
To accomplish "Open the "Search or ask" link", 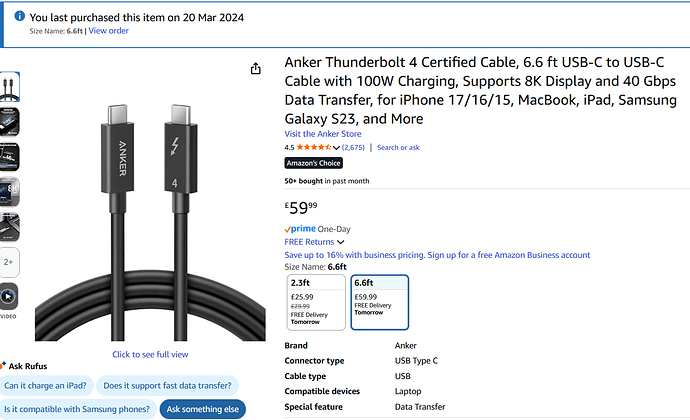I will [398, 147].
